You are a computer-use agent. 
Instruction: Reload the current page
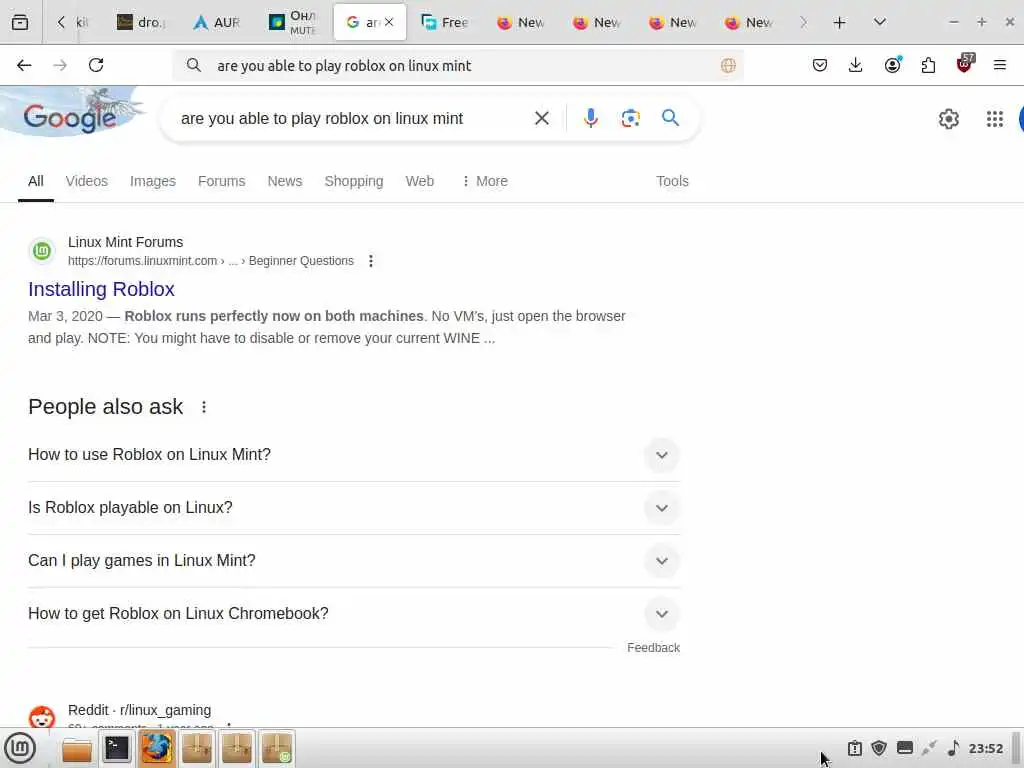click(96, 65)
